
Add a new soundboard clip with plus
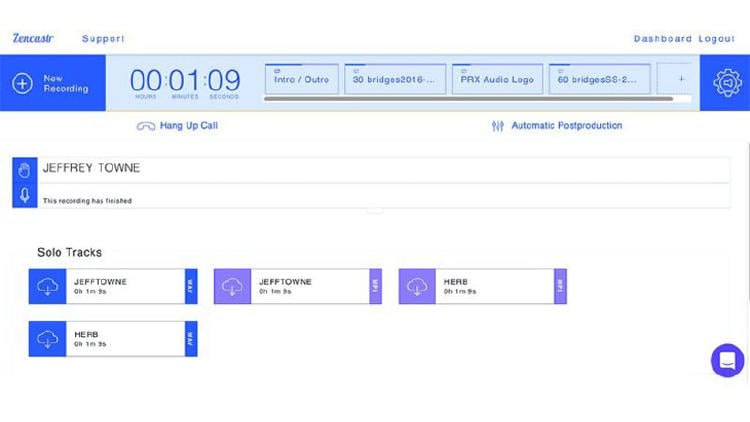(x=681, y=79)
